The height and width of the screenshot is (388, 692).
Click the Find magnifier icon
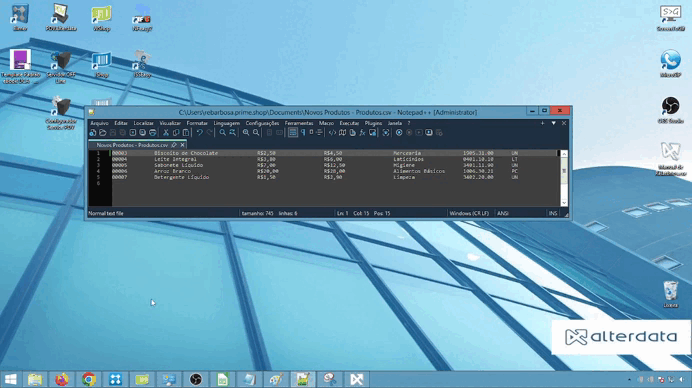222,132
